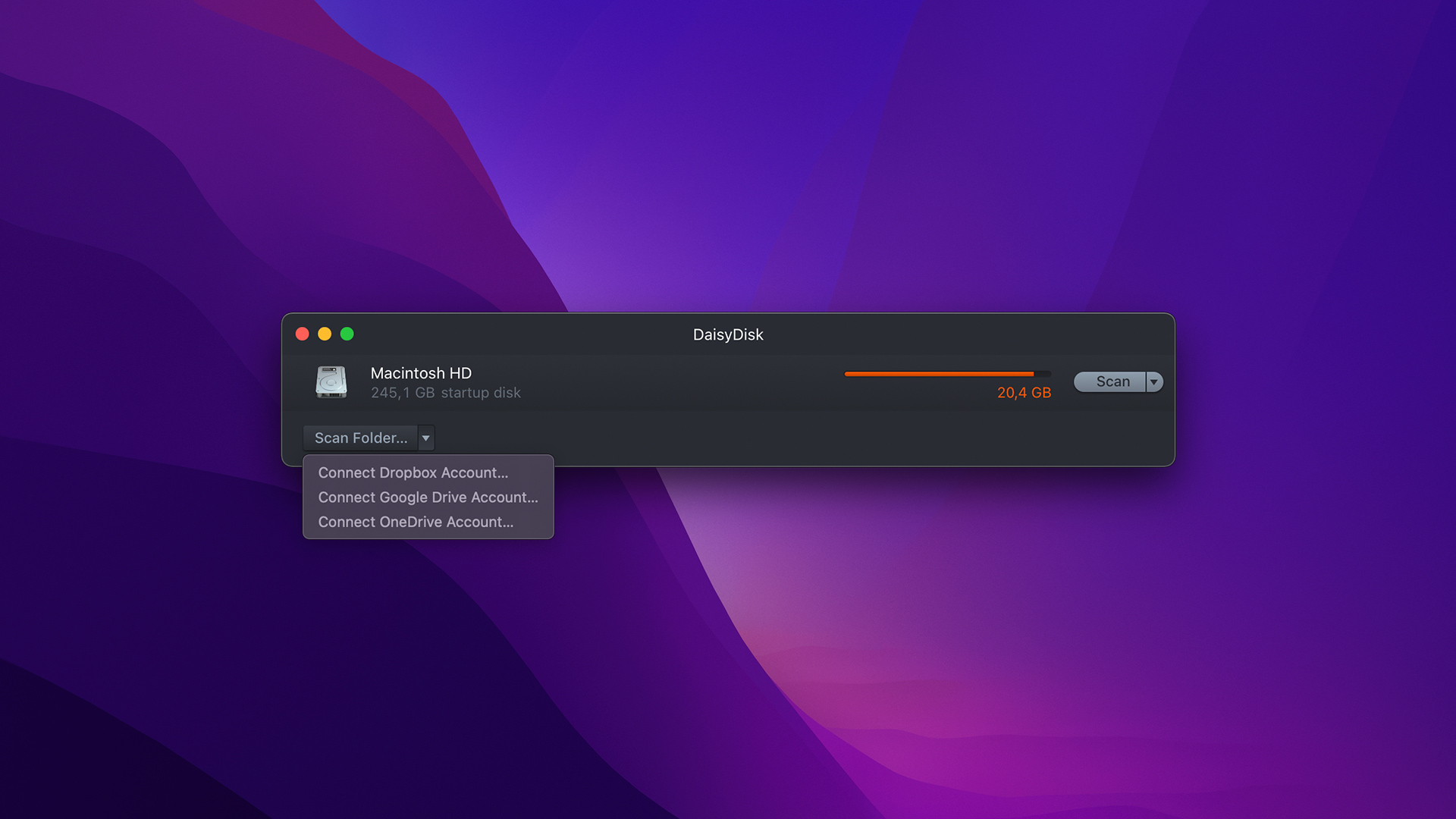Viewport: 1456px width, 819px height.
Task: Click empty area of the Macintosh HD row
Action: (x=667, y=383)
